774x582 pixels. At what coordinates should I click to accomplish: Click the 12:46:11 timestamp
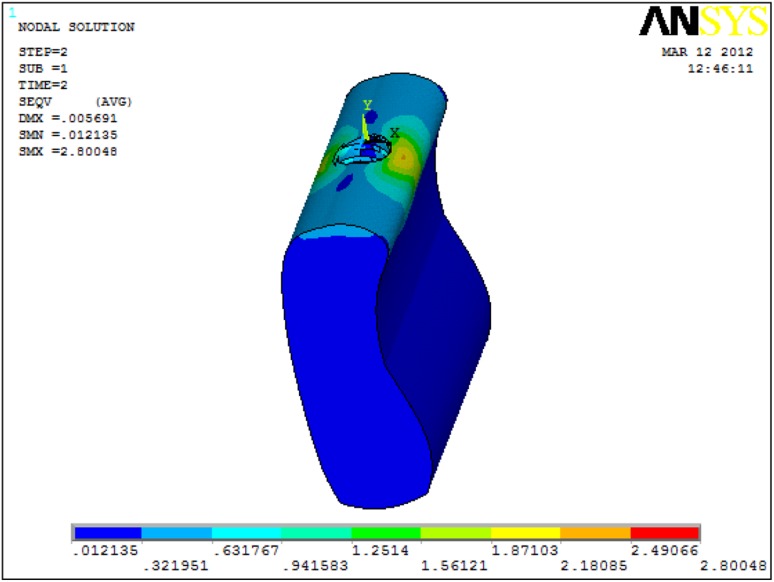click(721, 69)
